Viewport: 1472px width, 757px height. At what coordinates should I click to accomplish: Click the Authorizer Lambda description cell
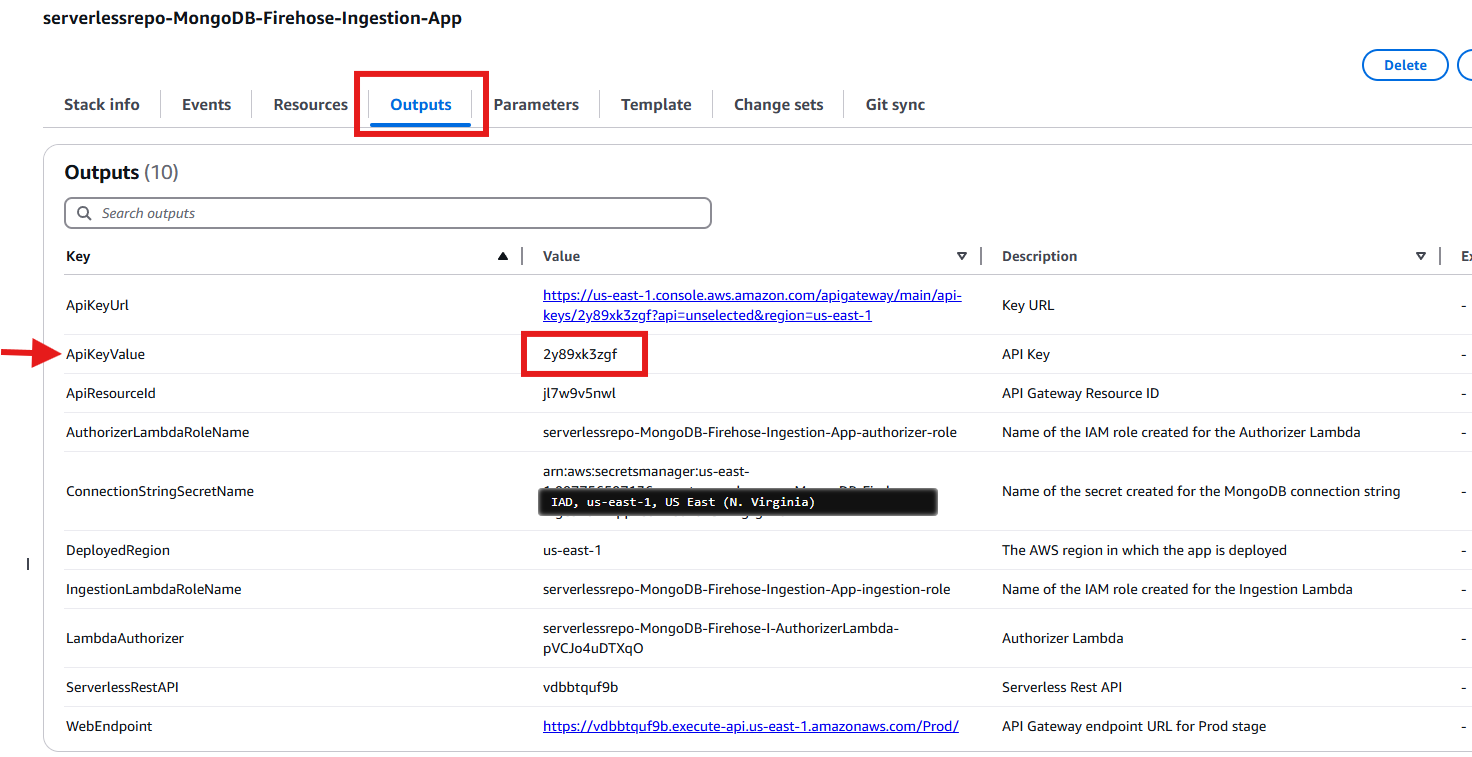1062,638
